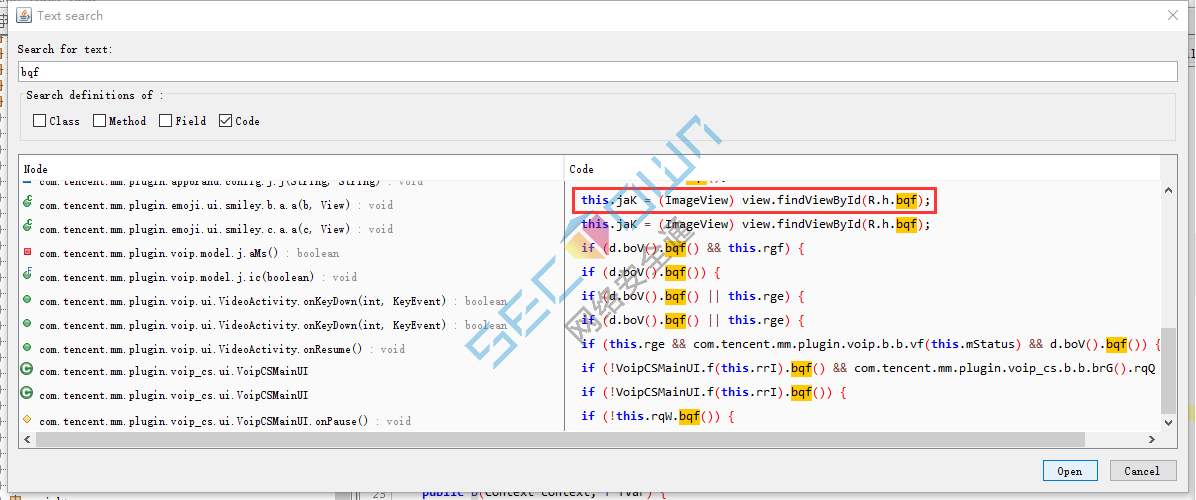
Task: Click method icon for smiley.c.a.a(c, View) row
Action: (x=27, y=227)
